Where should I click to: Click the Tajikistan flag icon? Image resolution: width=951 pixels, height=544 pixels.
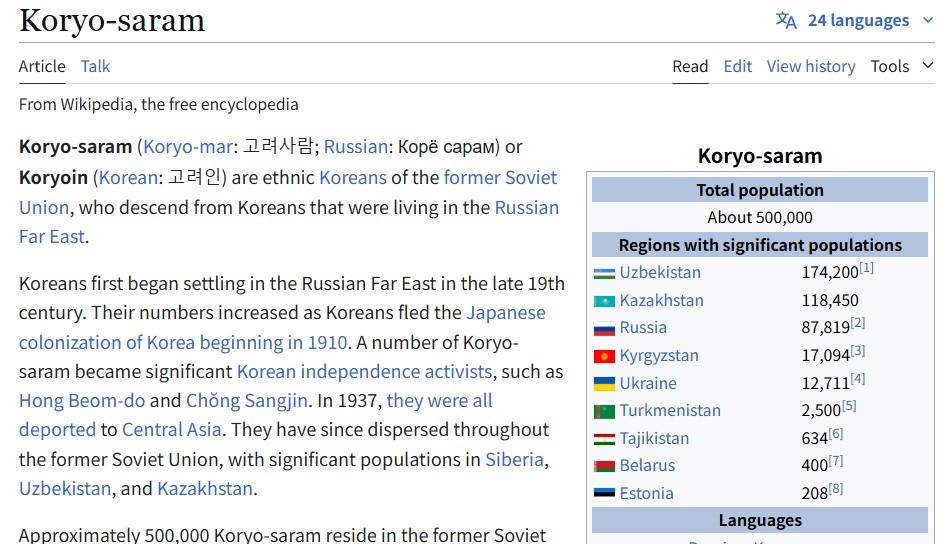pyautogui.click(x=604, y=439)
